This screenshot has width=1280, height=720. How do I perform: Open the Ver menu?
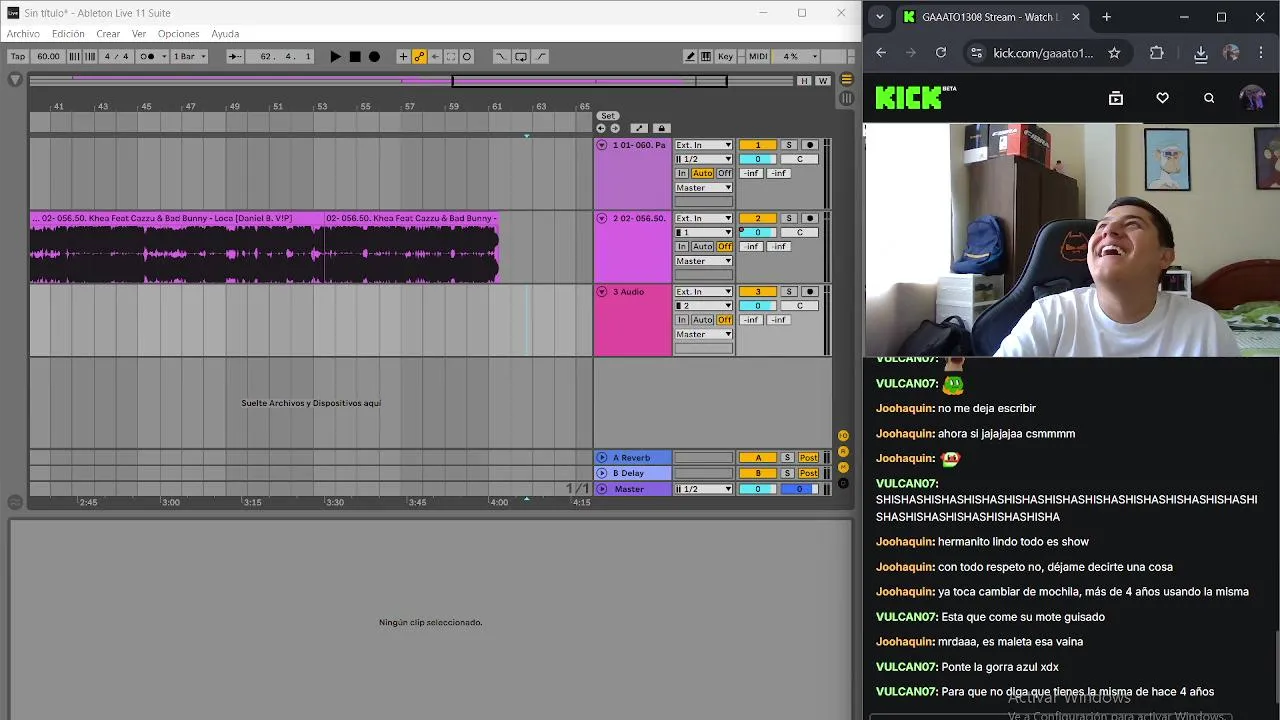139,34
